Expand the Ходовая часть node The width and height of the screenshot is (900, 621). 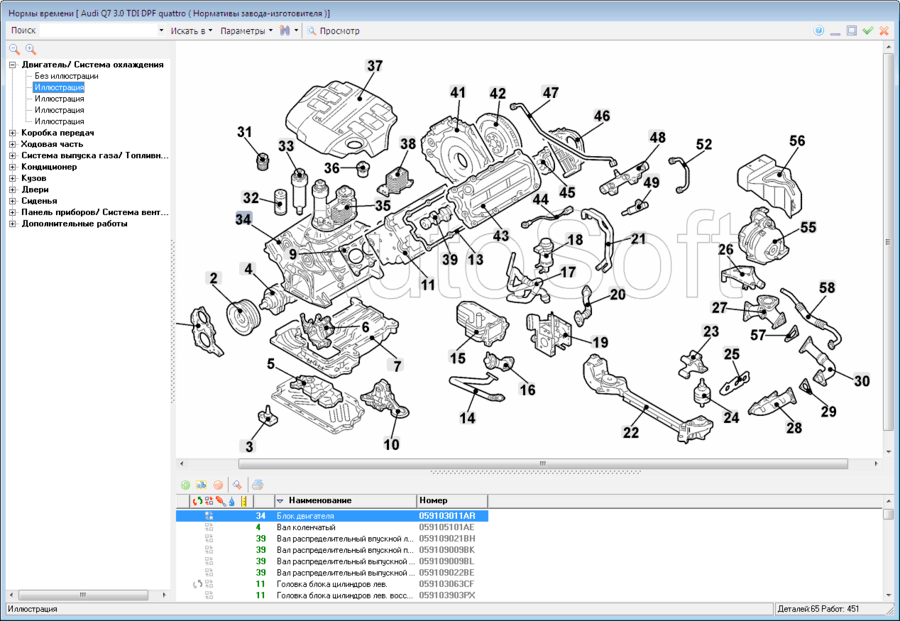pos(13,145)
